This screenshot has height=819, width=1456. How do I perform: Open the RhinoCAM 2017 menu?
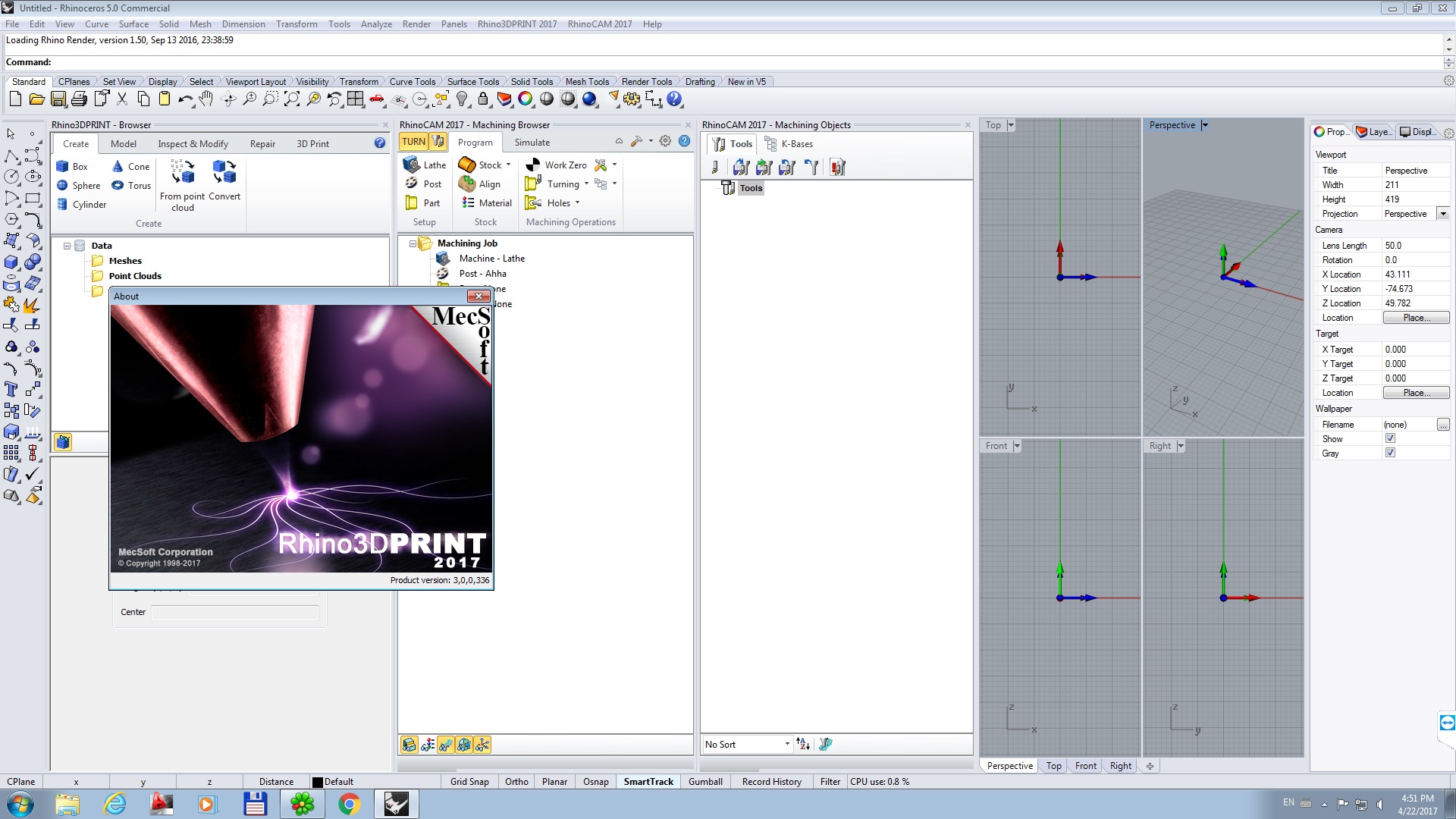click(x=599, y=24)
